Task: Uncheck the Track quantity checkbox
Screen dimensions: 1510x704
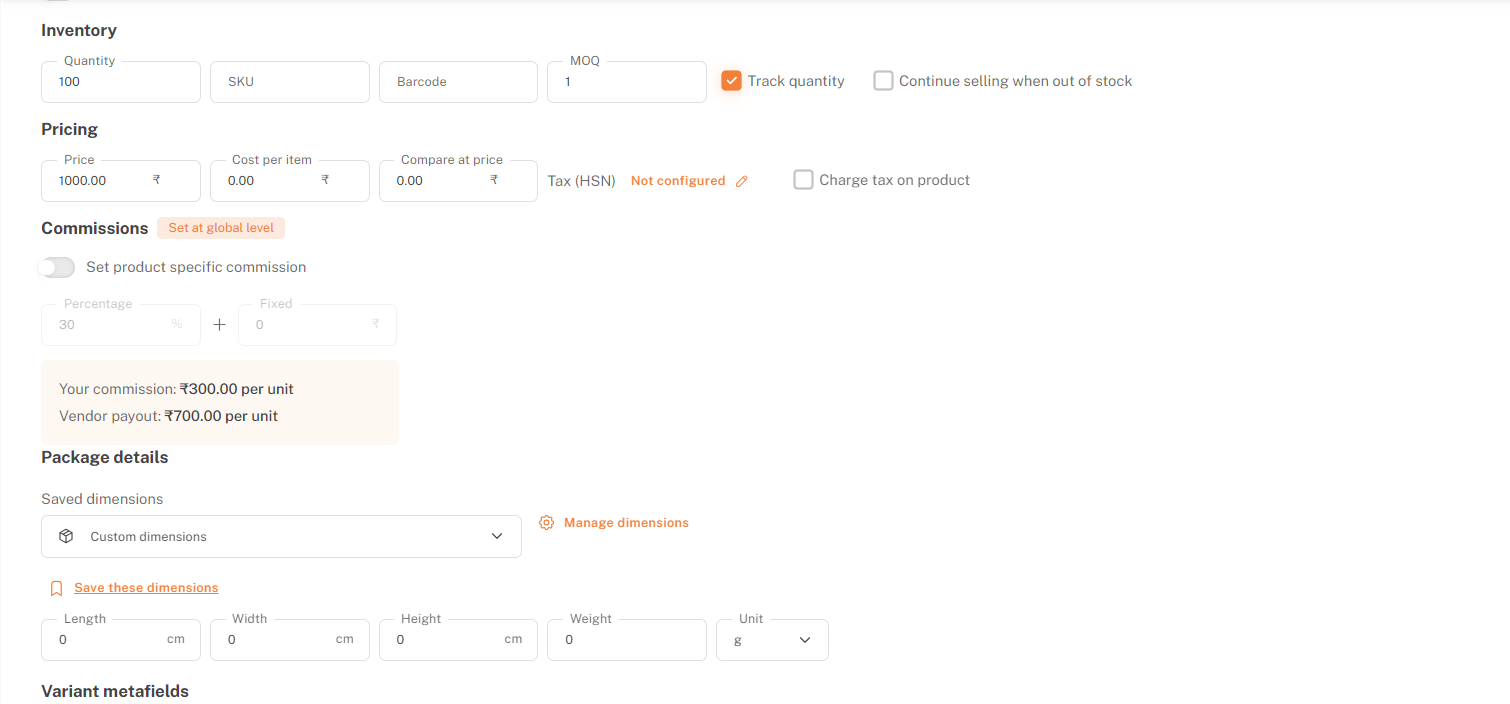Action: [x=731, y=81]
